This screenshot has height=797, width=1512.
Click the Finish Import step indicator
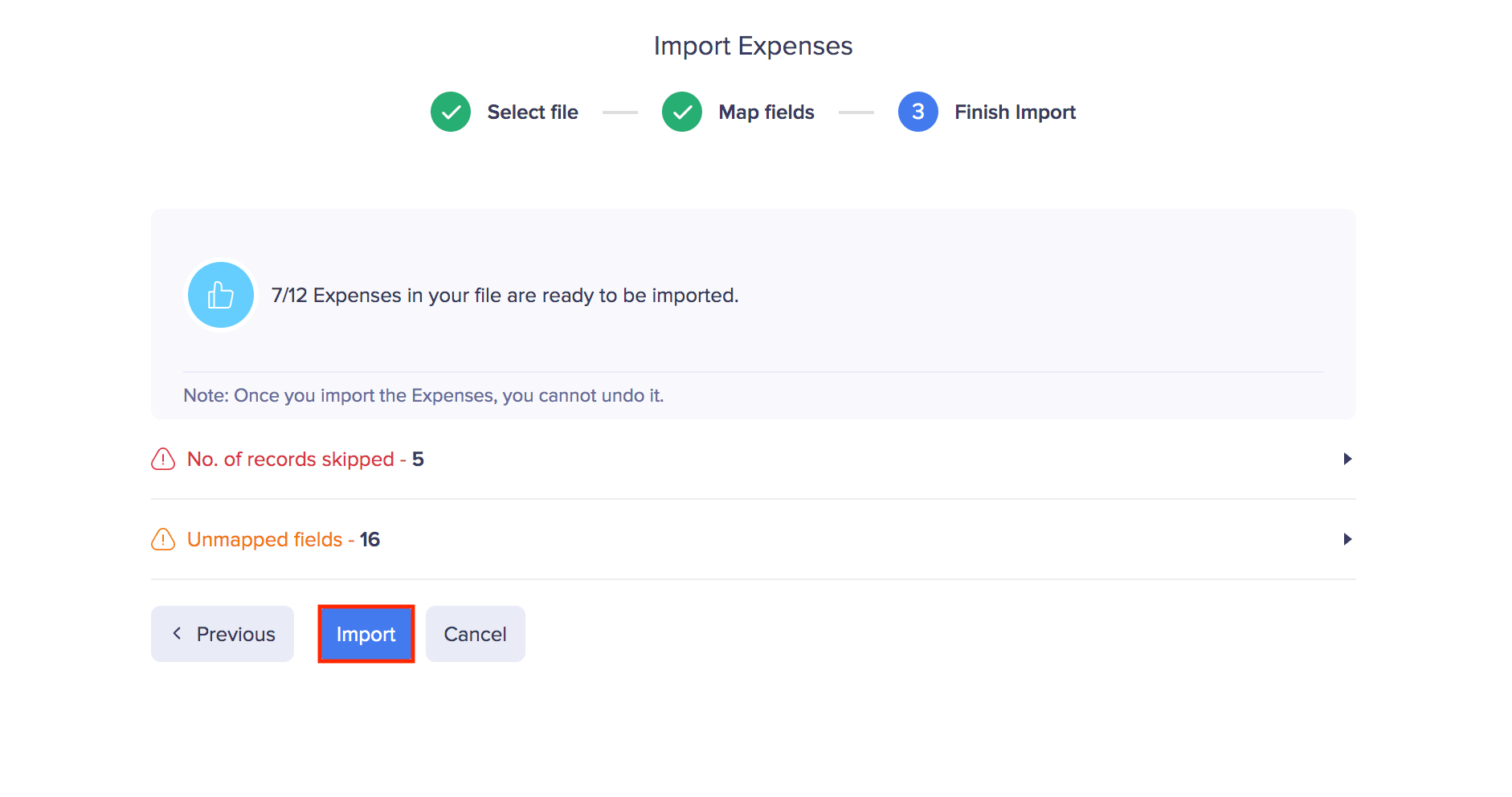[x=1015, y=112]
